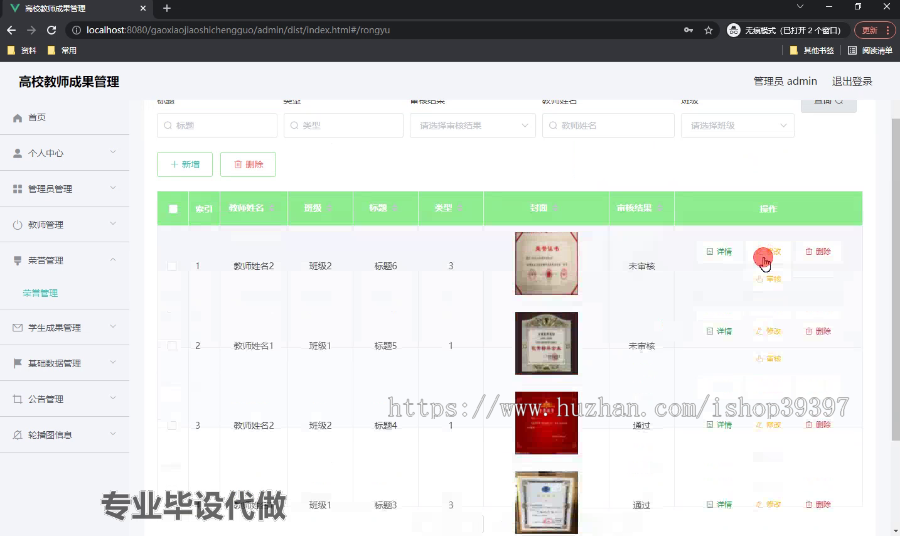This screenshot has width=900, height=536.
Task: Open the red cover thumbnail for 标题4
Action: coord(546,423)
